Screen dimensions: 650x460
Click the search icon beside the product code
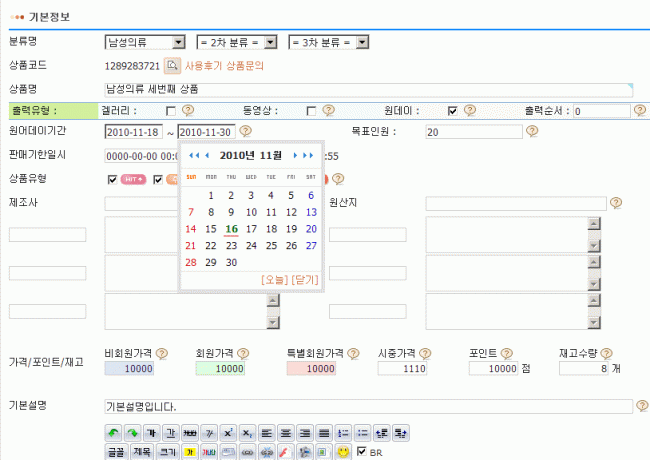click(x=172, y=65)
